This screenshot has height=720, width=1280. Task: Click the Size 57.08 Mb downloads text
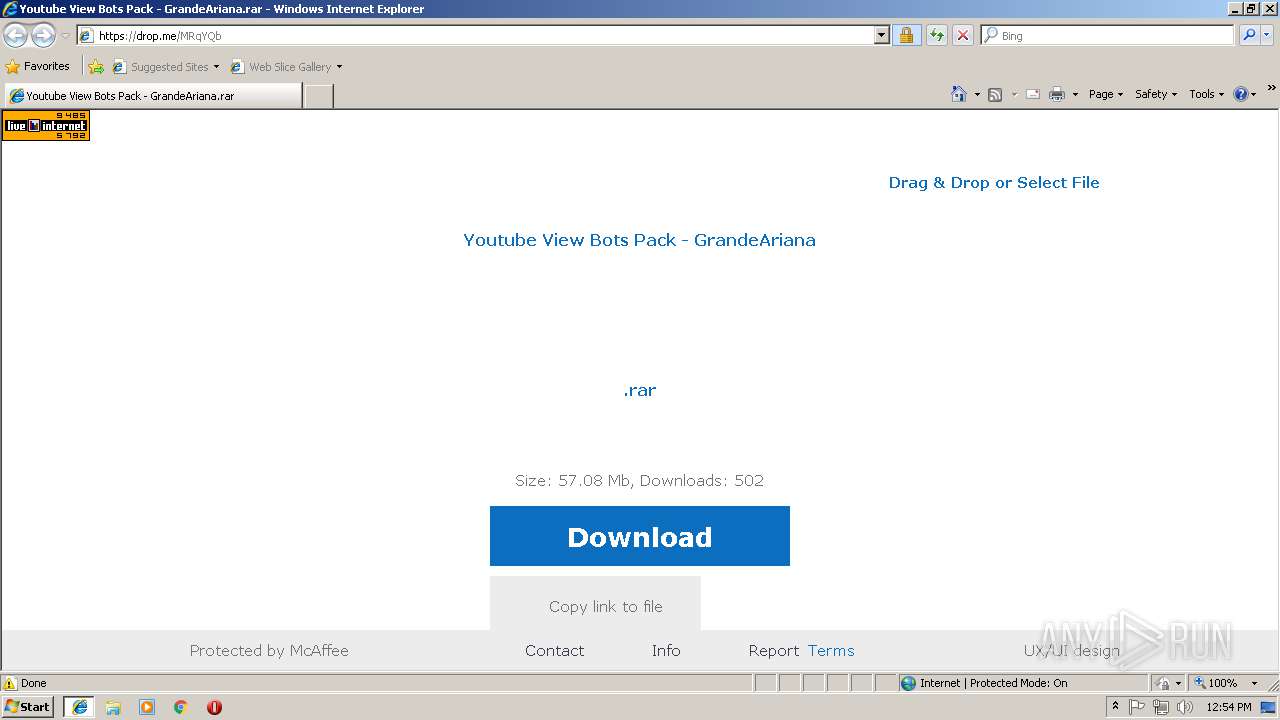640,480
